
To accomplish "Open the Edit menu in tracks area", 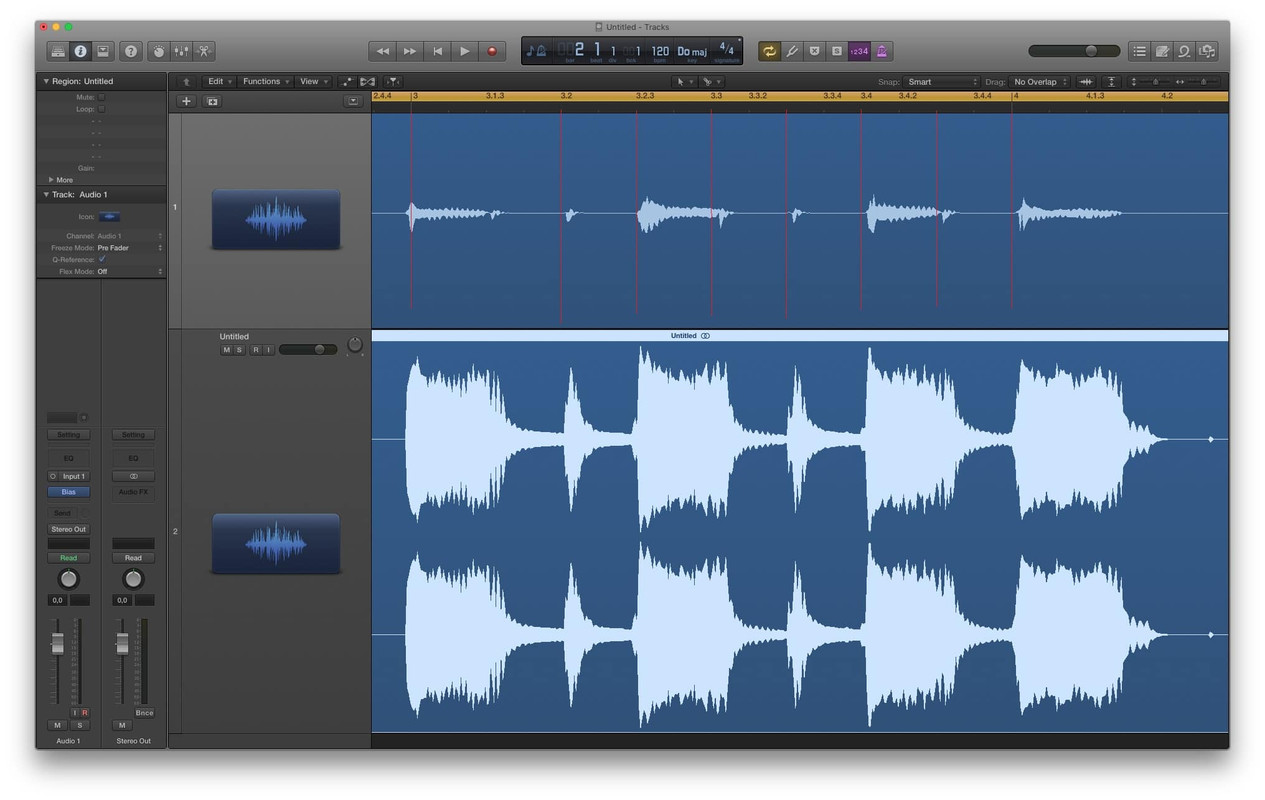I will (219, 82).
